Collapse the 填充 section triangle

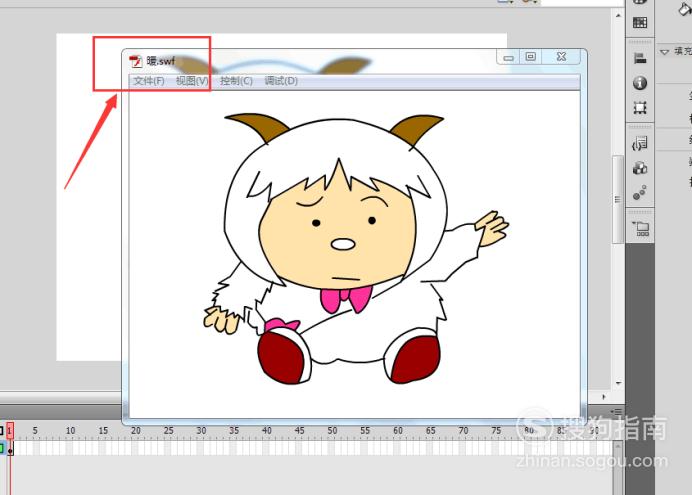pos(664,52)
